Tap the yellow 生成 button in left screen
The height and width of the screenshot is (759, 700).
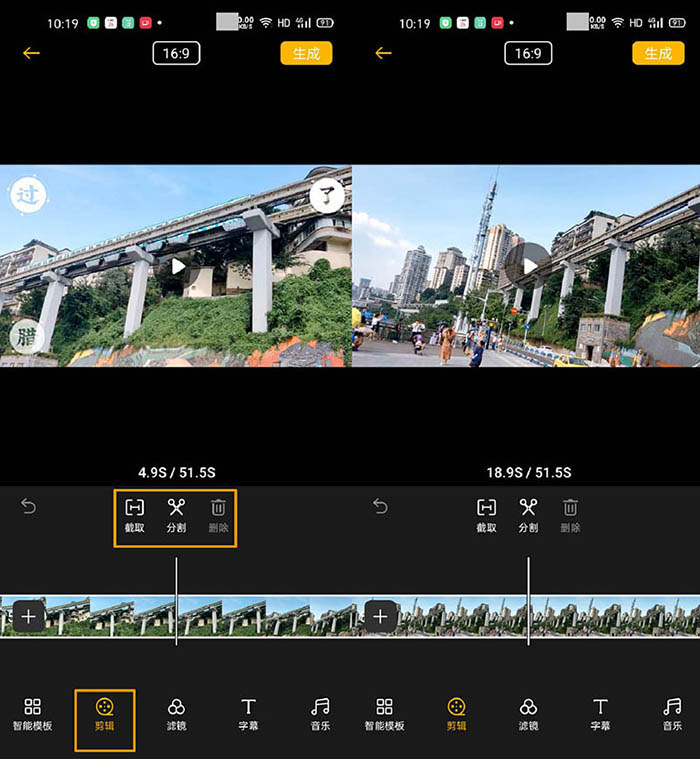click(x=306, y=53)
